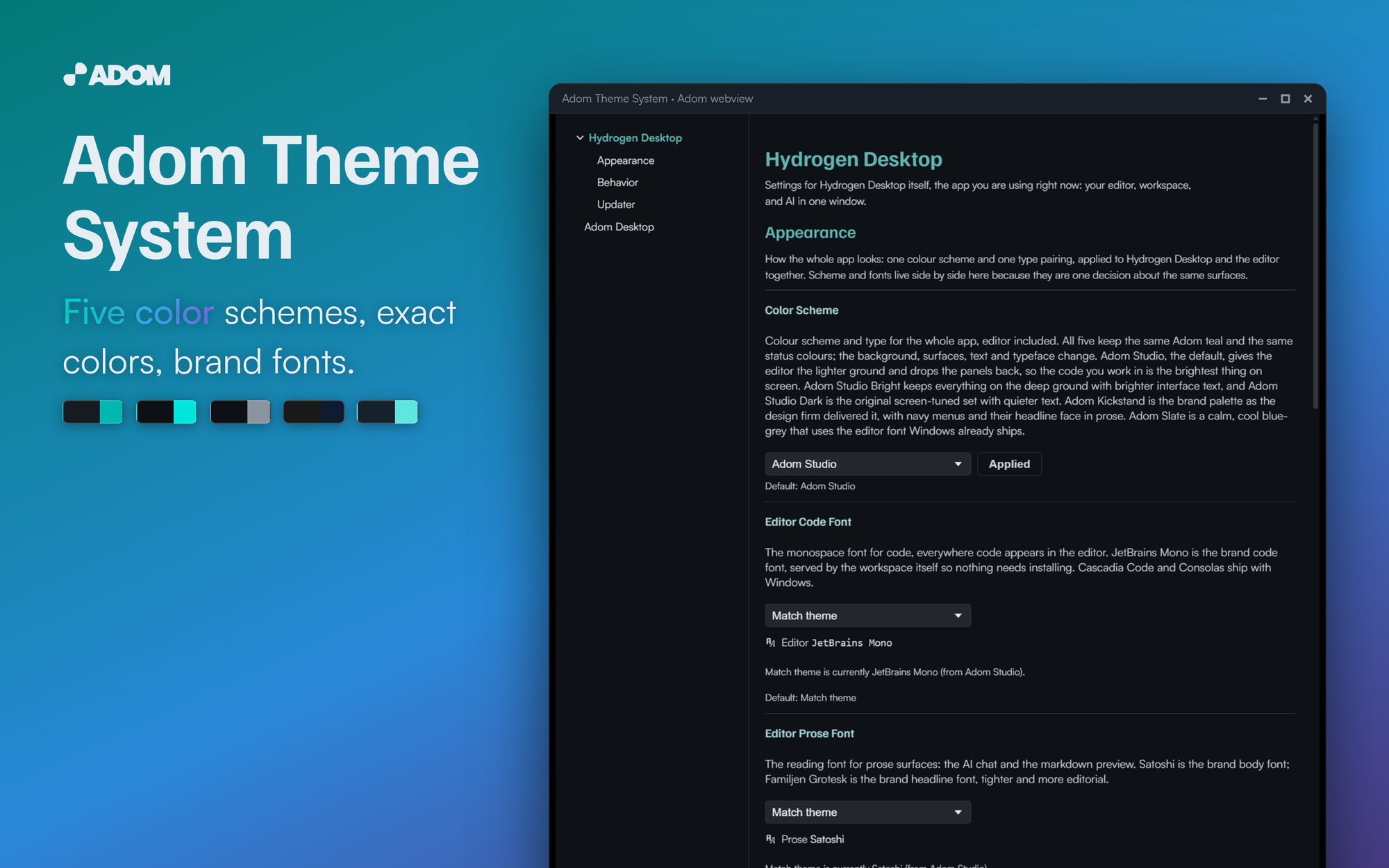
Task: Click the Adom logo above the headline
Action: click(x=117, y=74)
